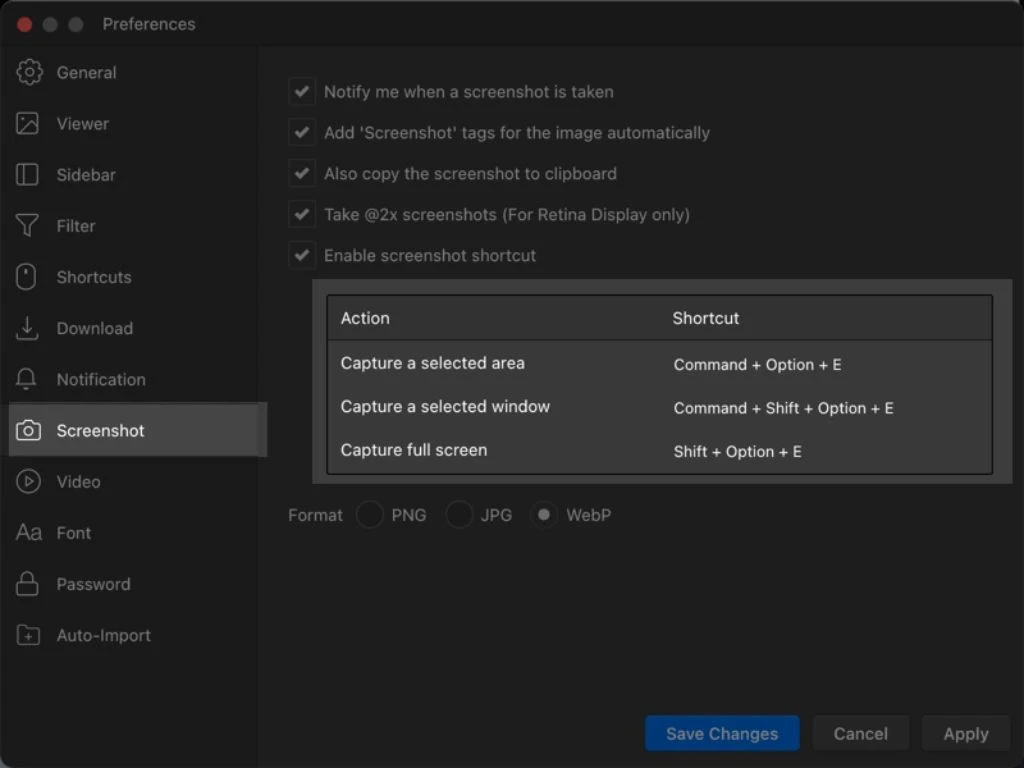The height and width of the screenshot is (768, 1024).
Task: Open the Font preferences tab
Action: (72, 533)
